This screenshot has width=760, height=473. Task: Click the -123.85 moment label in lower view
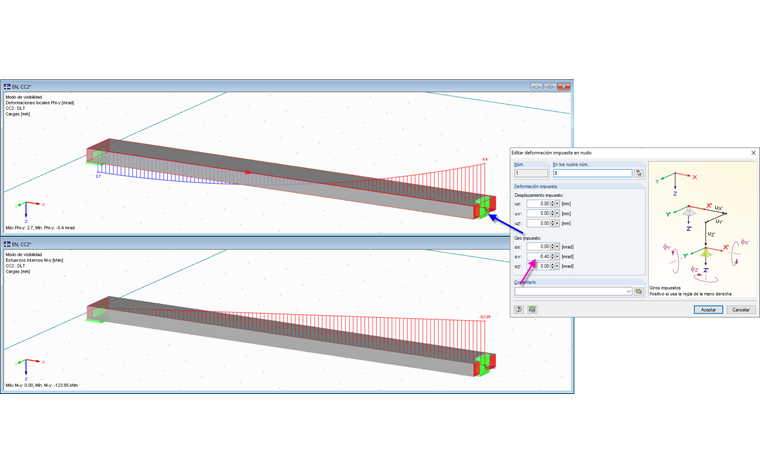[x=484, y=317]
